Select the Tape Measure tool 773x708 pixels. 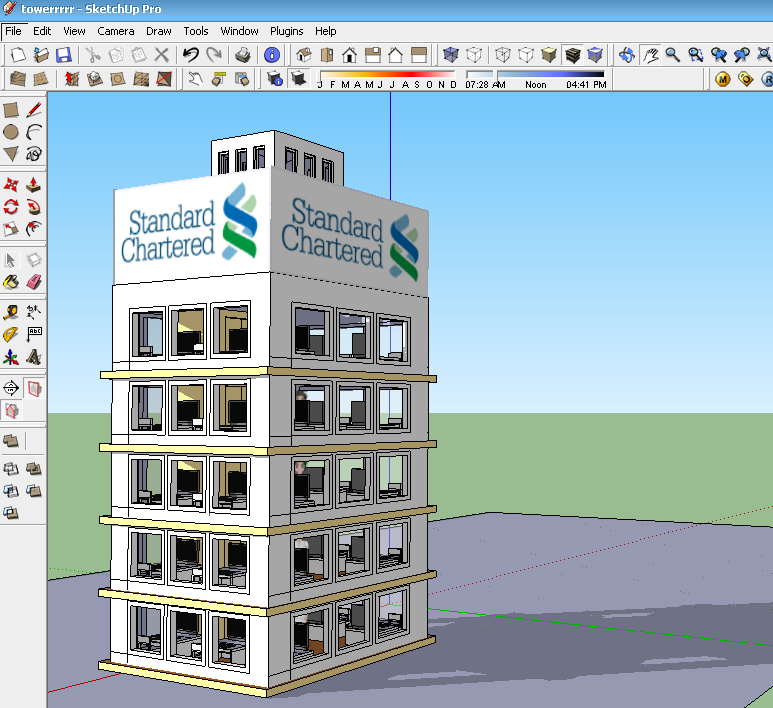pyautogui.click(x=11, y=312)
